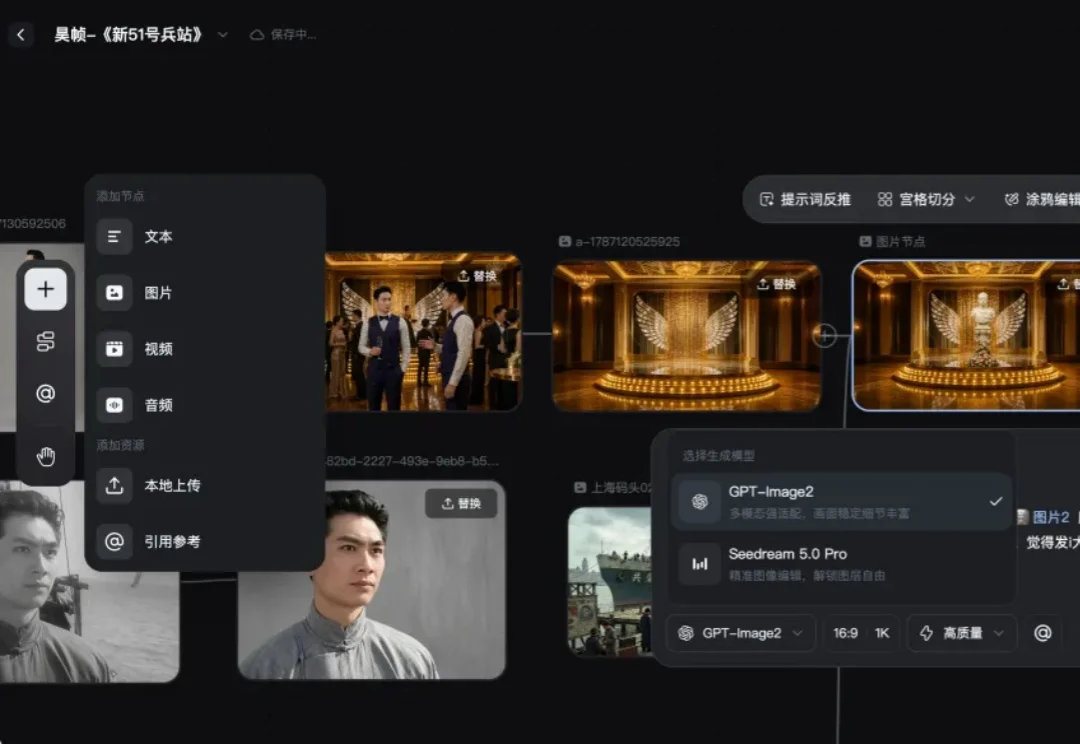Click the image icon beside 图片
This screenshot has width=1080, height=744.
click(114, 293)
